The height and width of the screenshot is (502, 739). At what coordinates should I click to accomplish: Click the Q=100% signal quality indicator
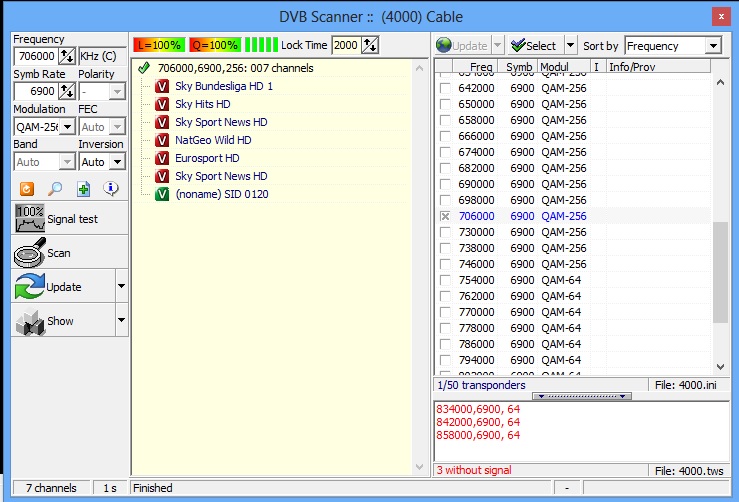click(x=215, y=45)
